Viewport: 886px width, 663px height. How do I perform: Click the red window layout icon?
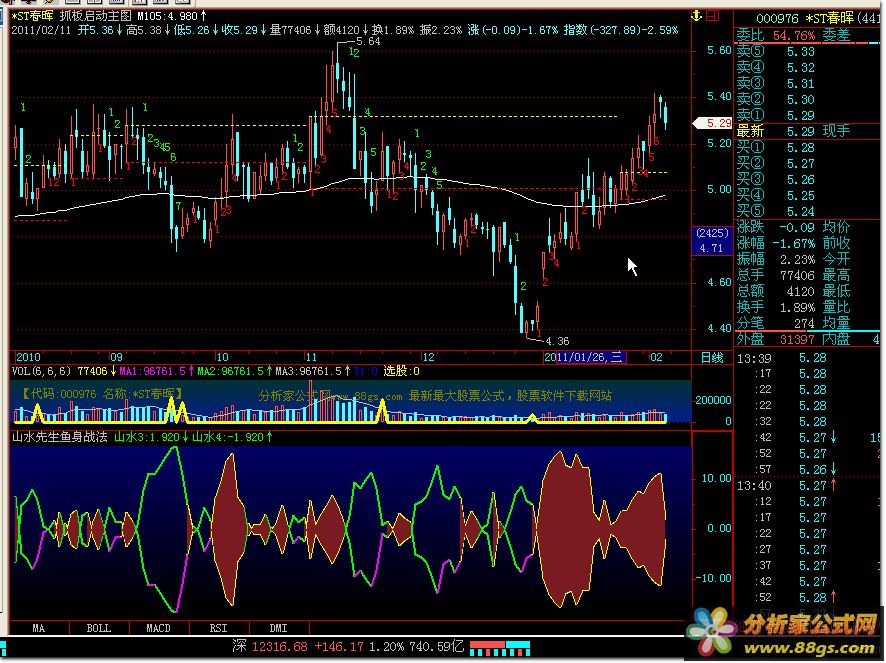click(x=714, y=16)
